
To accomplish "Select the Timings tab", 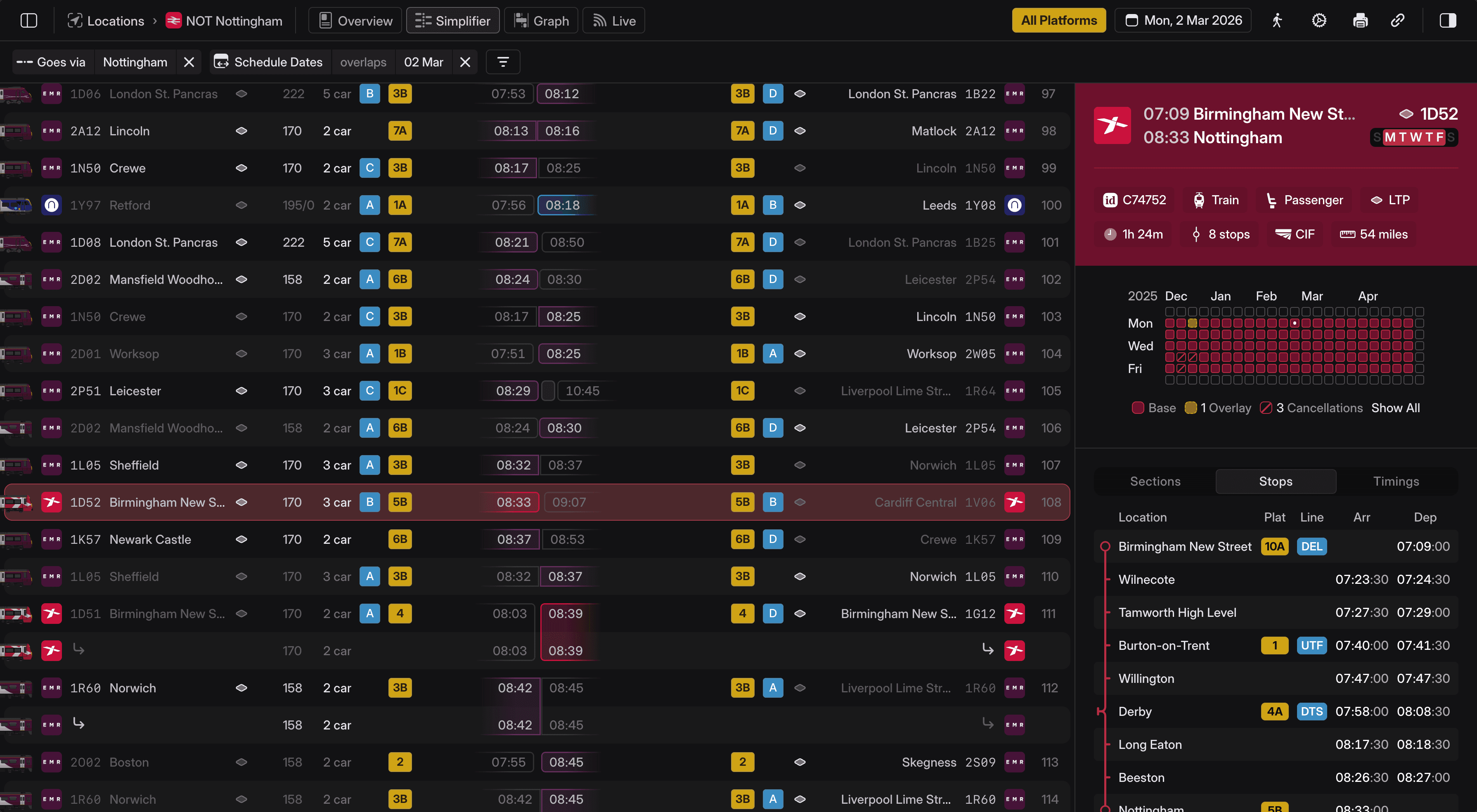I will click(1396, 482).
